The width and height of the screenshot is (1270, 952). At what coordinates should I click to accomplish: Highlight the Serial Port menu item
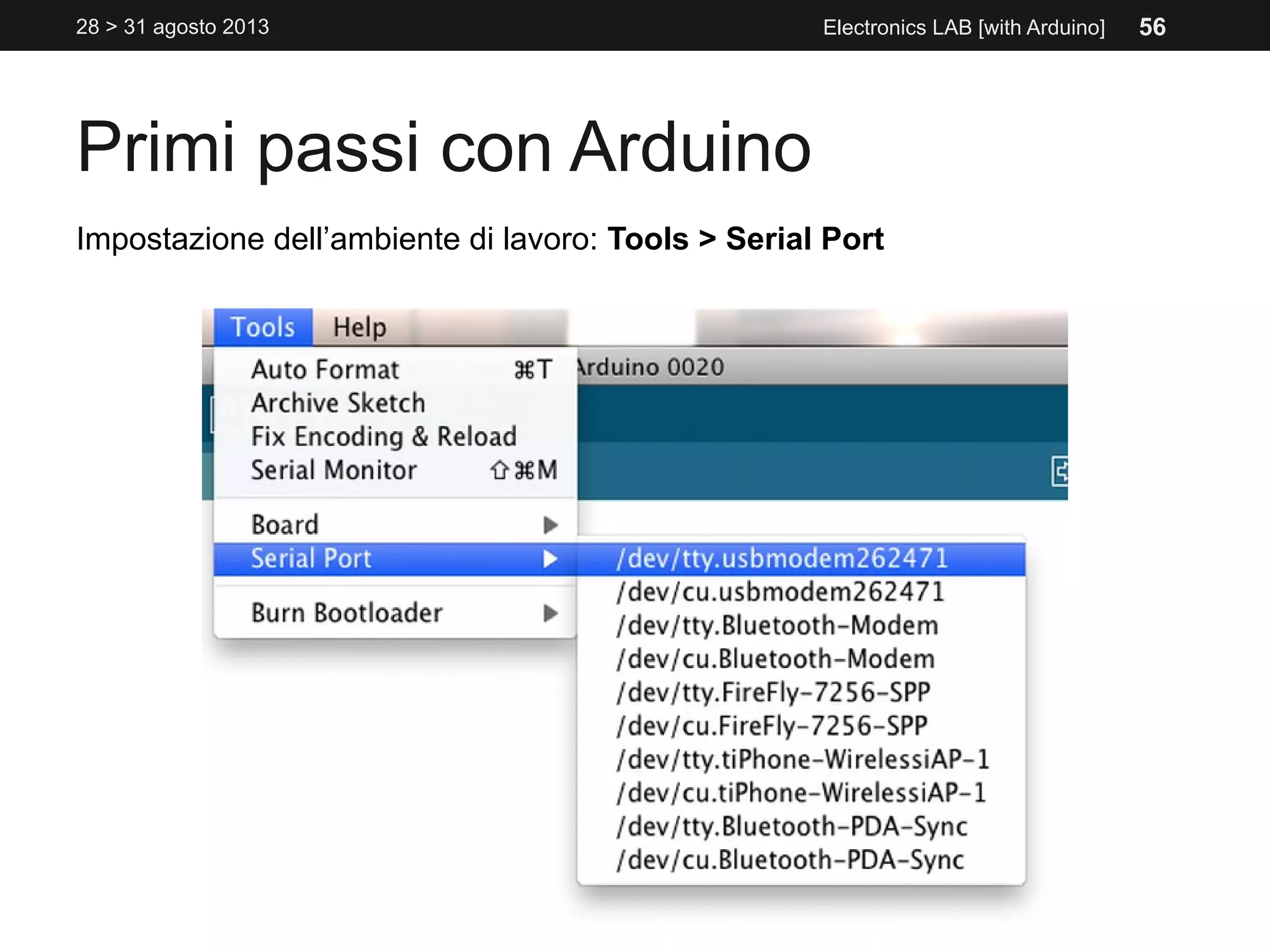pos(395,559)
